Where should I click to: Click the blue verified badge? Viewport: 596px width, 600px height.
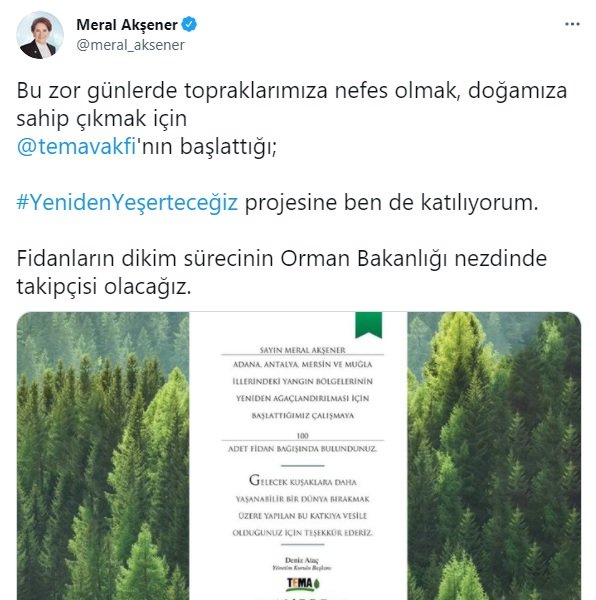[189, 24]
